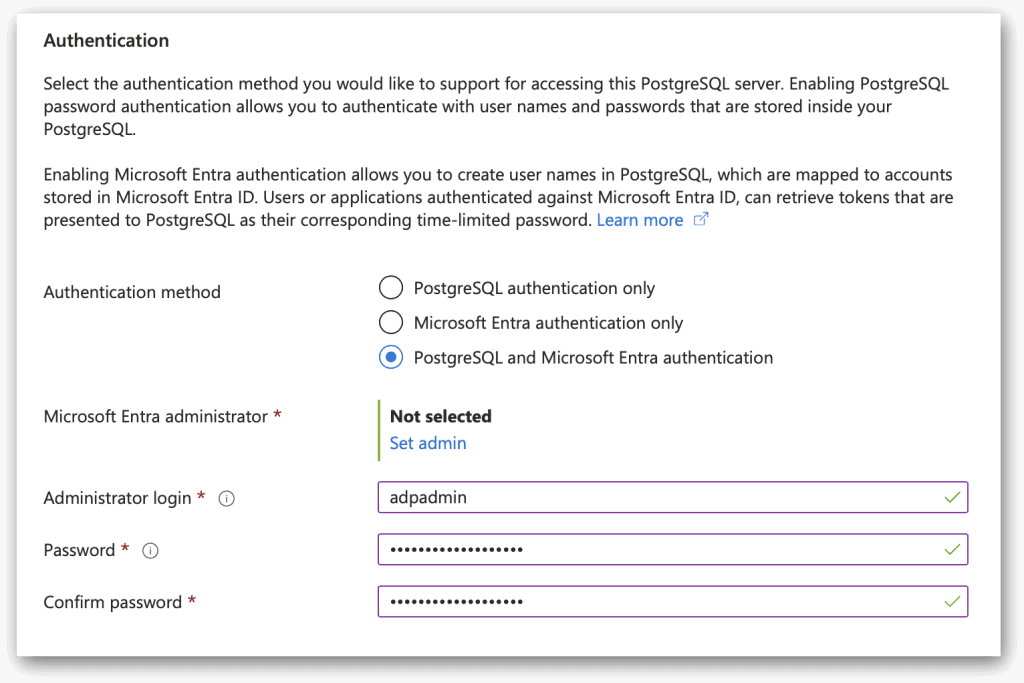The image size is (1024, 683).
Task: Open the Learn more link
Action: [640, 219]
